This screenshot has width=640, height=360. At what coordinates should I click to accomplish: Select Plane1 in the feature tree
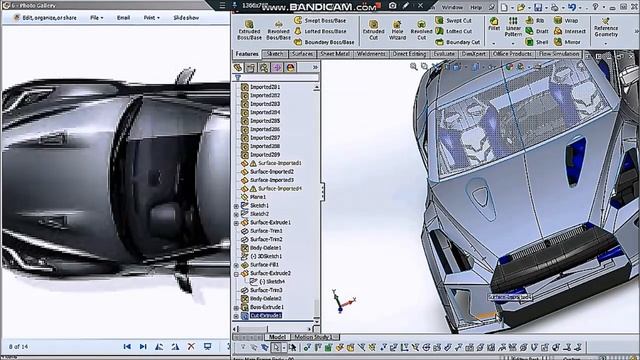point(253,197)
